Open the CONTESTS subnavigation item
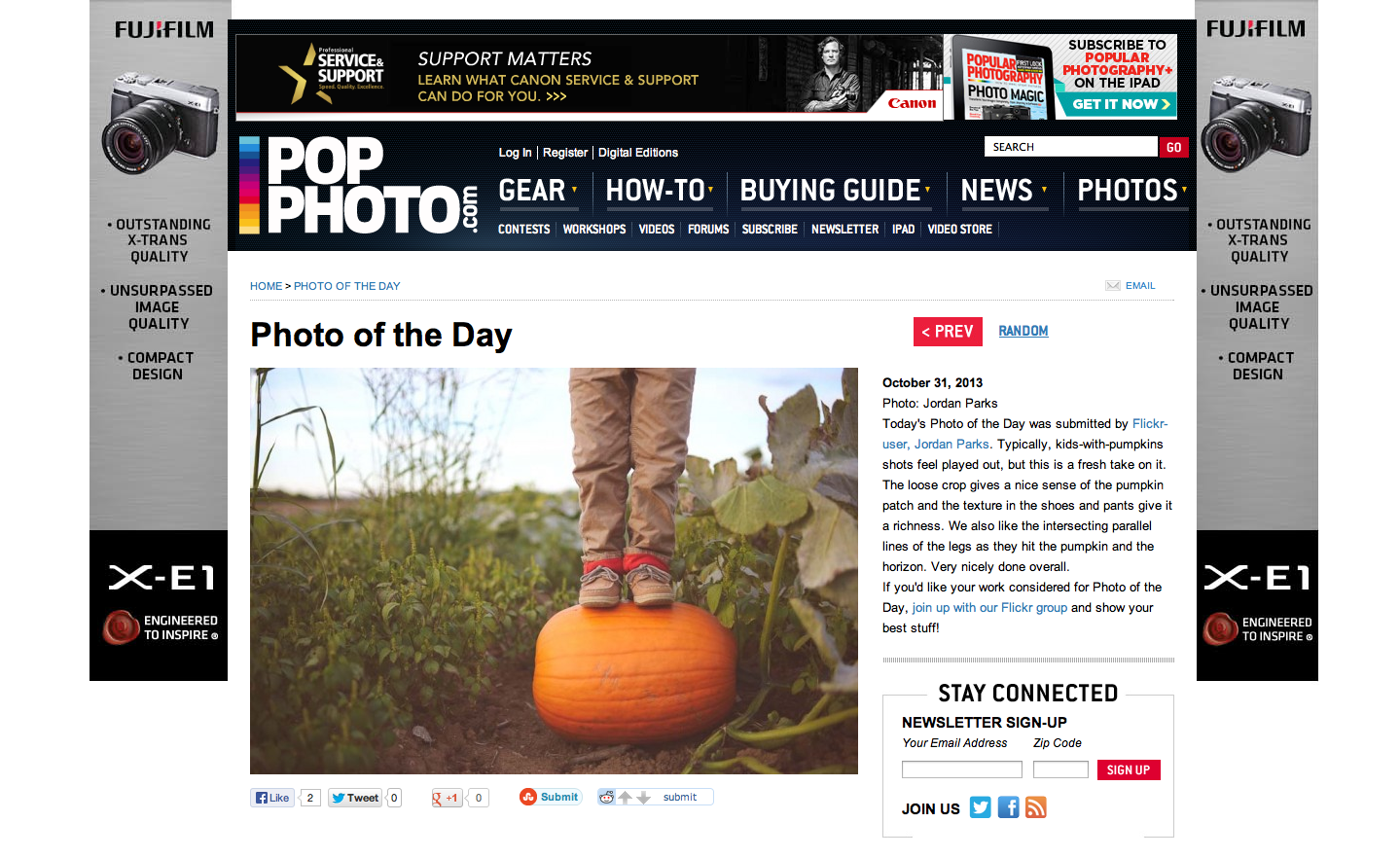Image resolution: width=1400 pixels, height=858 pixels. [x=524, y=230]
